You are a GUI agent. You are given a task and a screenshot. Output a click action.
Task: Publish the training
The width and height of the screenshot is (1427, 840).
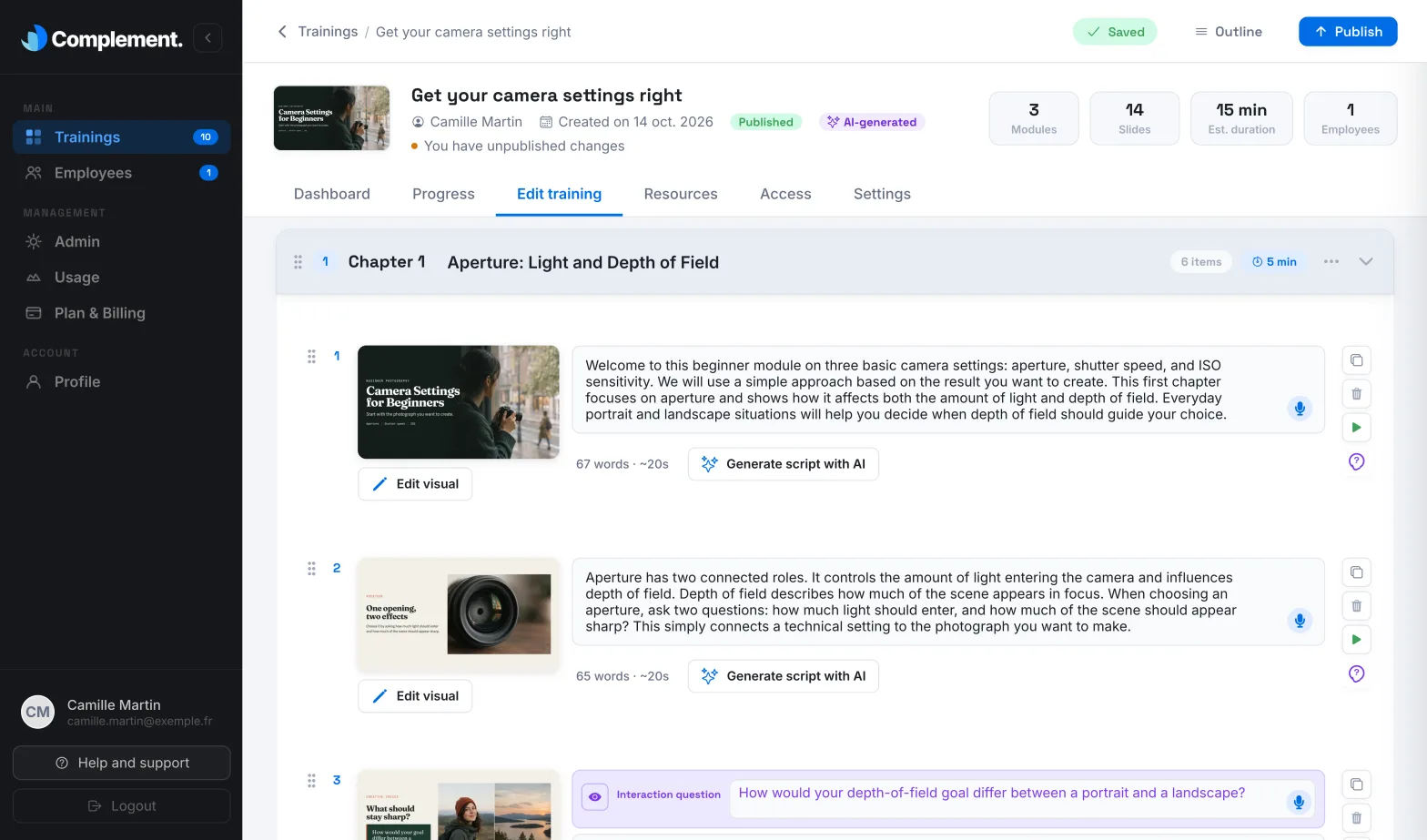[x=1348, y=32]
